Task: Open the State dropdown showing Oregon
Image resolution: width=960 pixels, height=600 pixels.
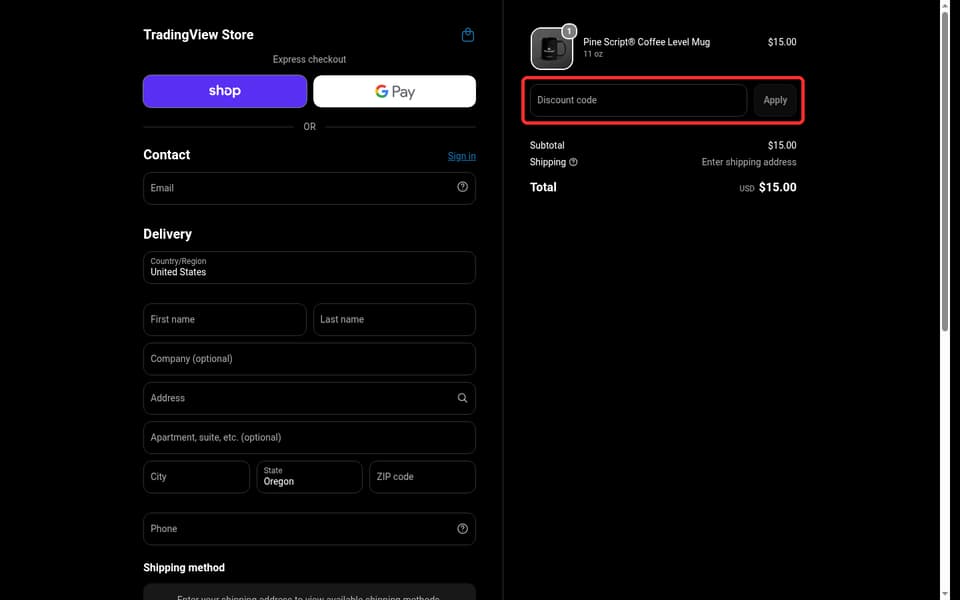Action: (309, 477)
